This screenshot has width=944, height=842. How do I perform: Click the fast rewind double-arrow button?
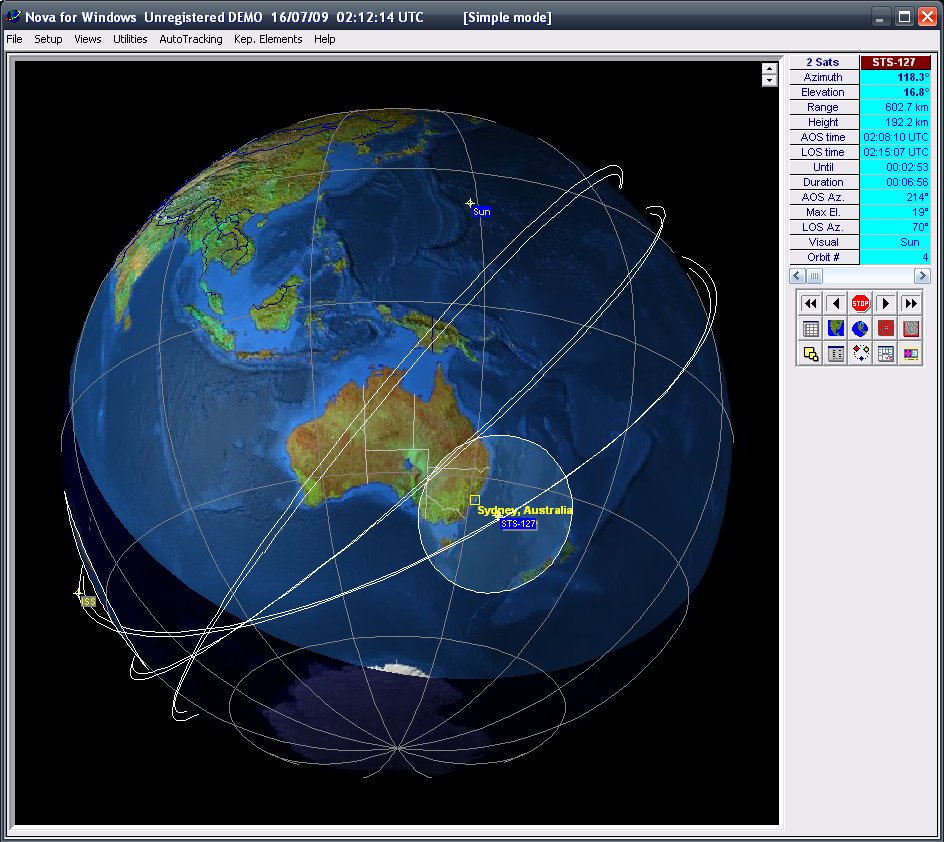[810, 303]
